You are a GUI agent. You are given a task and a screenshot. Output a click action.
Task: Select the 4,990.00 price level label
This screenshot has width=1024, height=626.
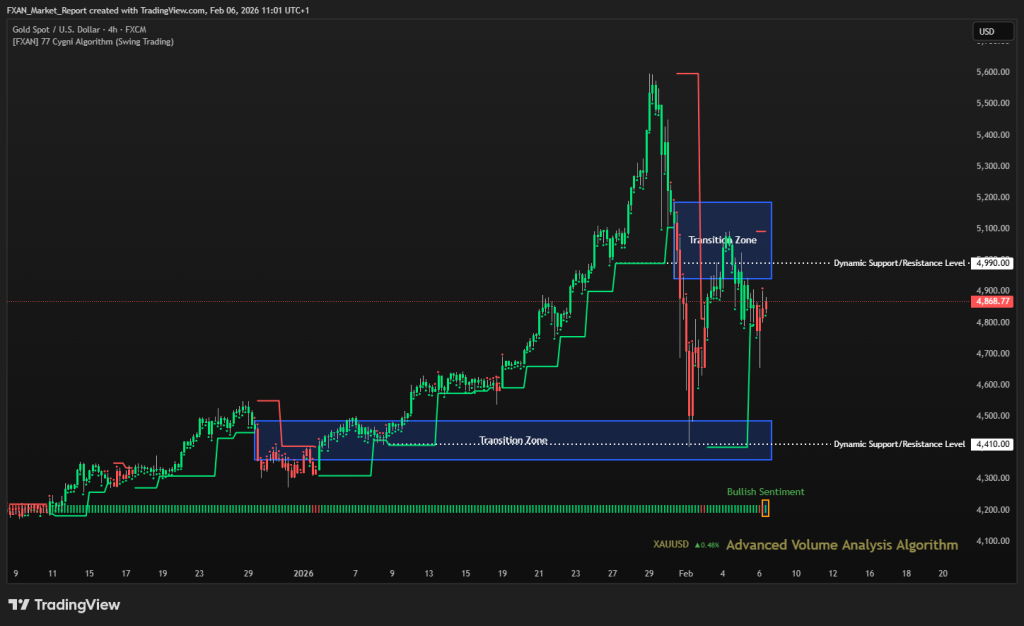992,263
